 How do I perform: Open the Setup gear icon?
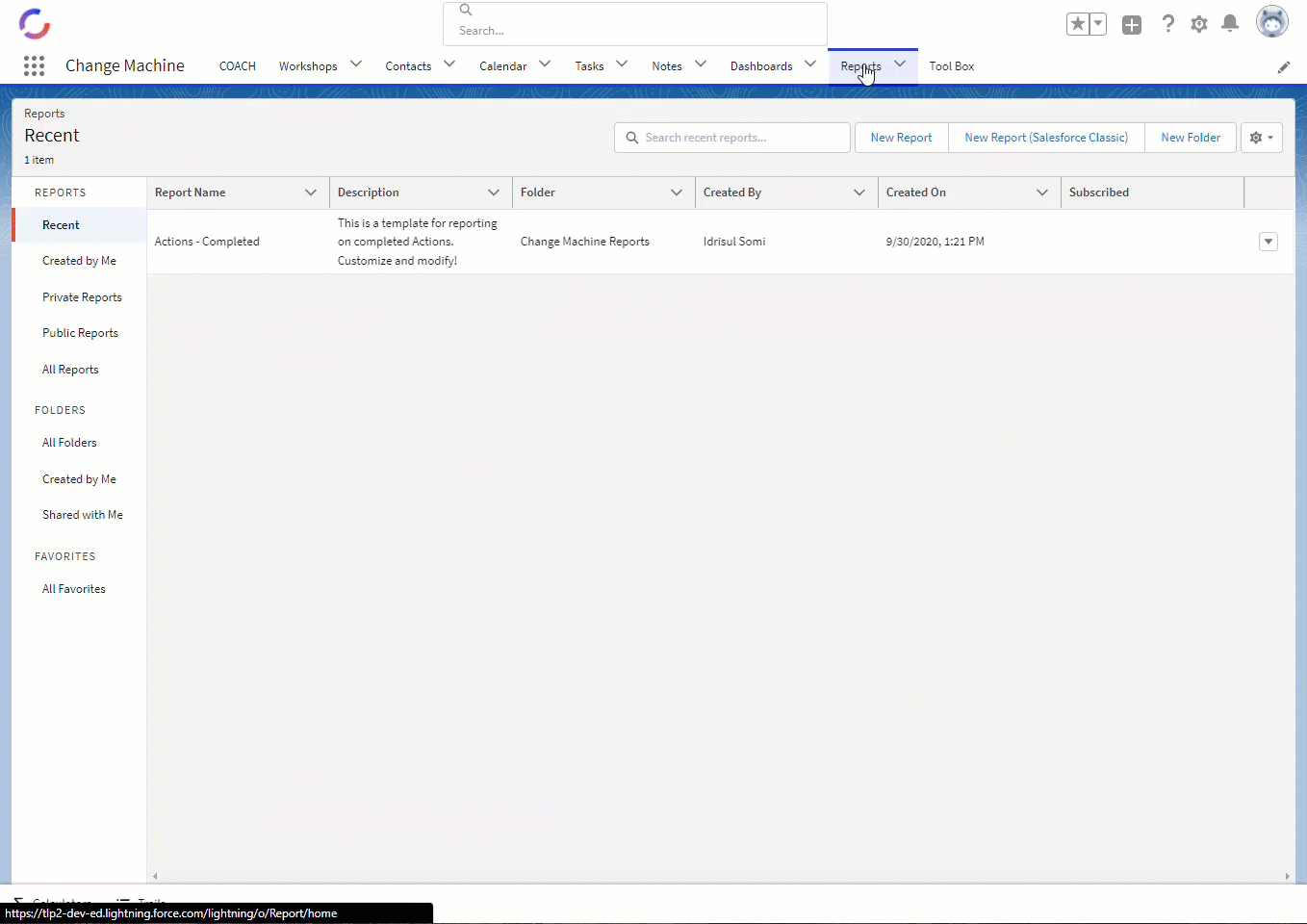tap(1199, 24)
